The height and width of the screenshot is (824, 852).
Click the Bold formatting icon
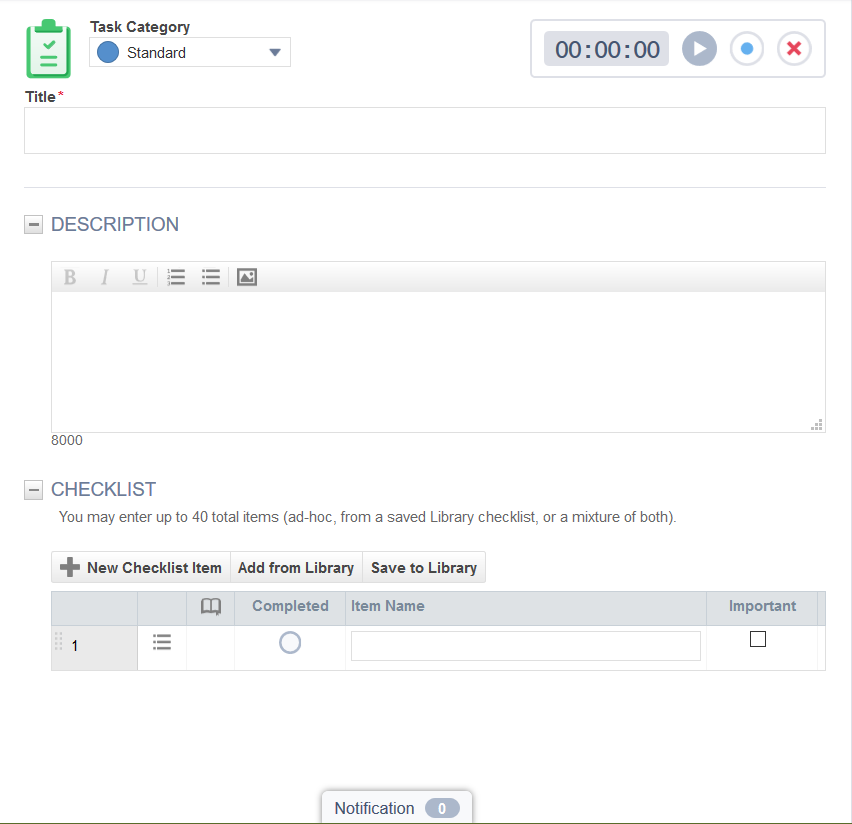(x=70, y=277)
